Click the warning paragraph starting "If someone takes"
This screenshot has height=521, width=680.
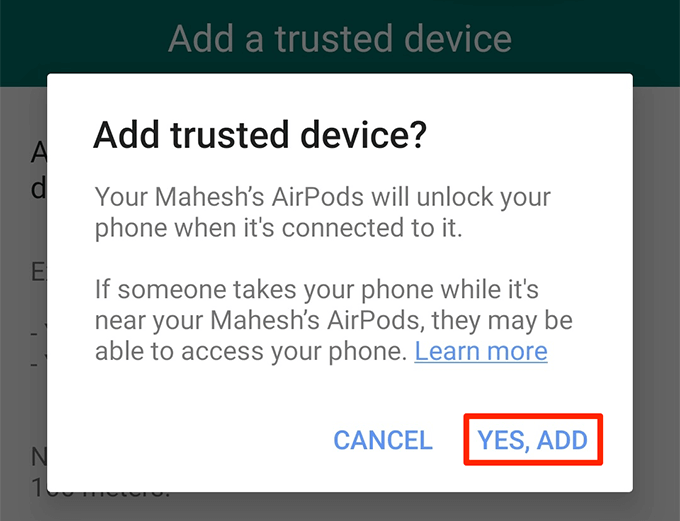(333, 320)
